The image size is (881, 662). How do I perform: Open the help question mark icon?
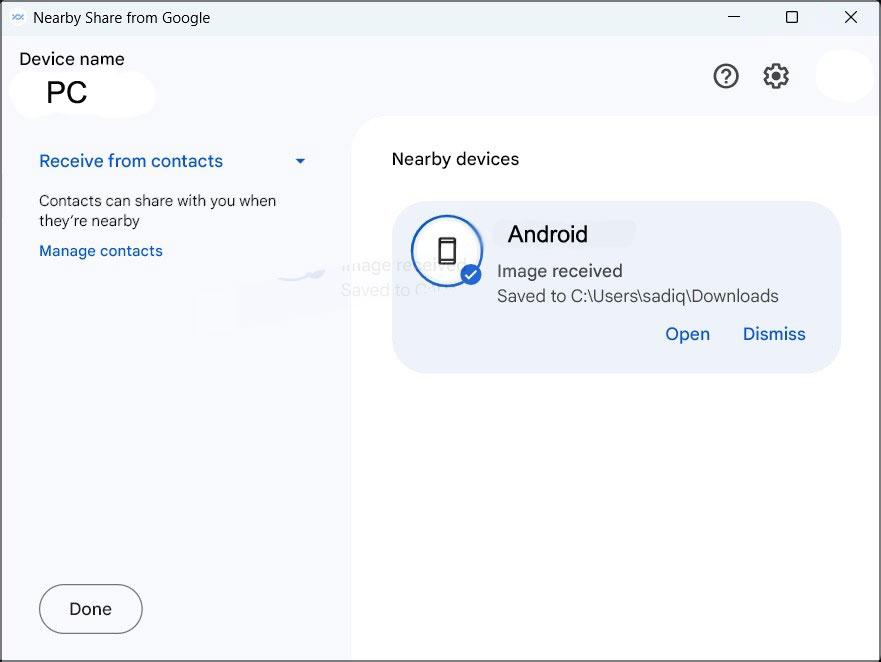click(726, 76)
